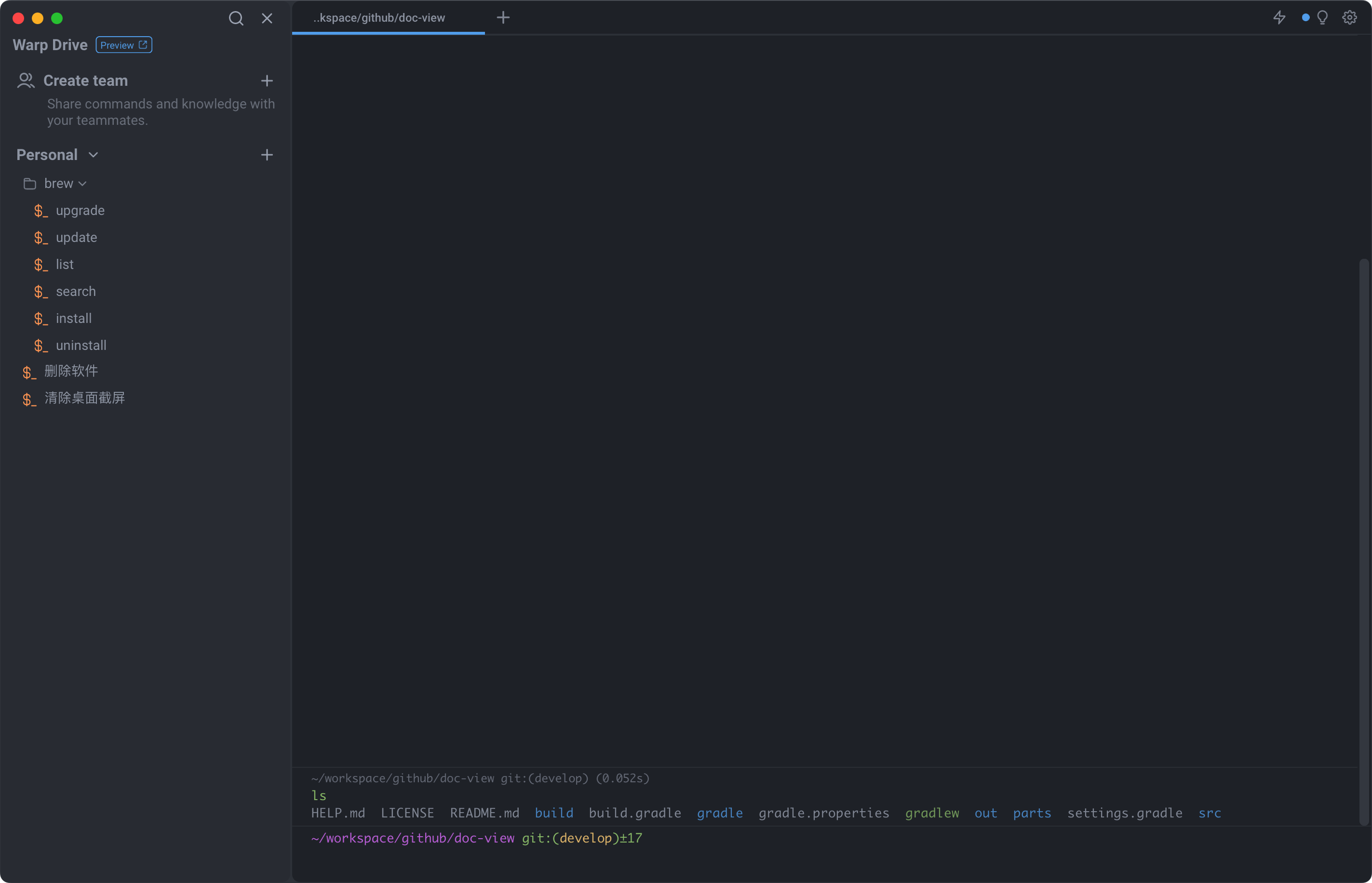
Task: Open Warp Drive search
Action: pos(236,18)
